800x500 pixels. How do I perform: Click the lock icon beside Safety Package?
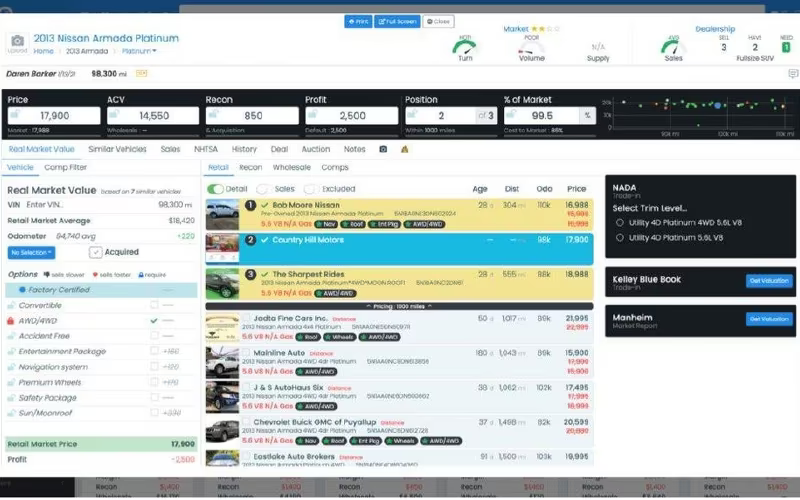coord(11,397)
